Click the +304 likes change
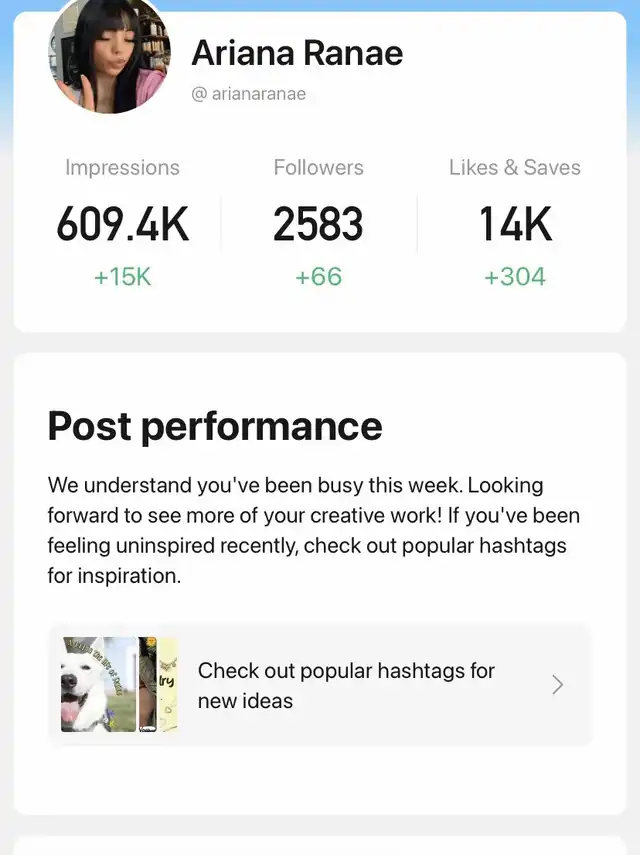This screenshot has height=855, width=640. click(x=514, y=277)
